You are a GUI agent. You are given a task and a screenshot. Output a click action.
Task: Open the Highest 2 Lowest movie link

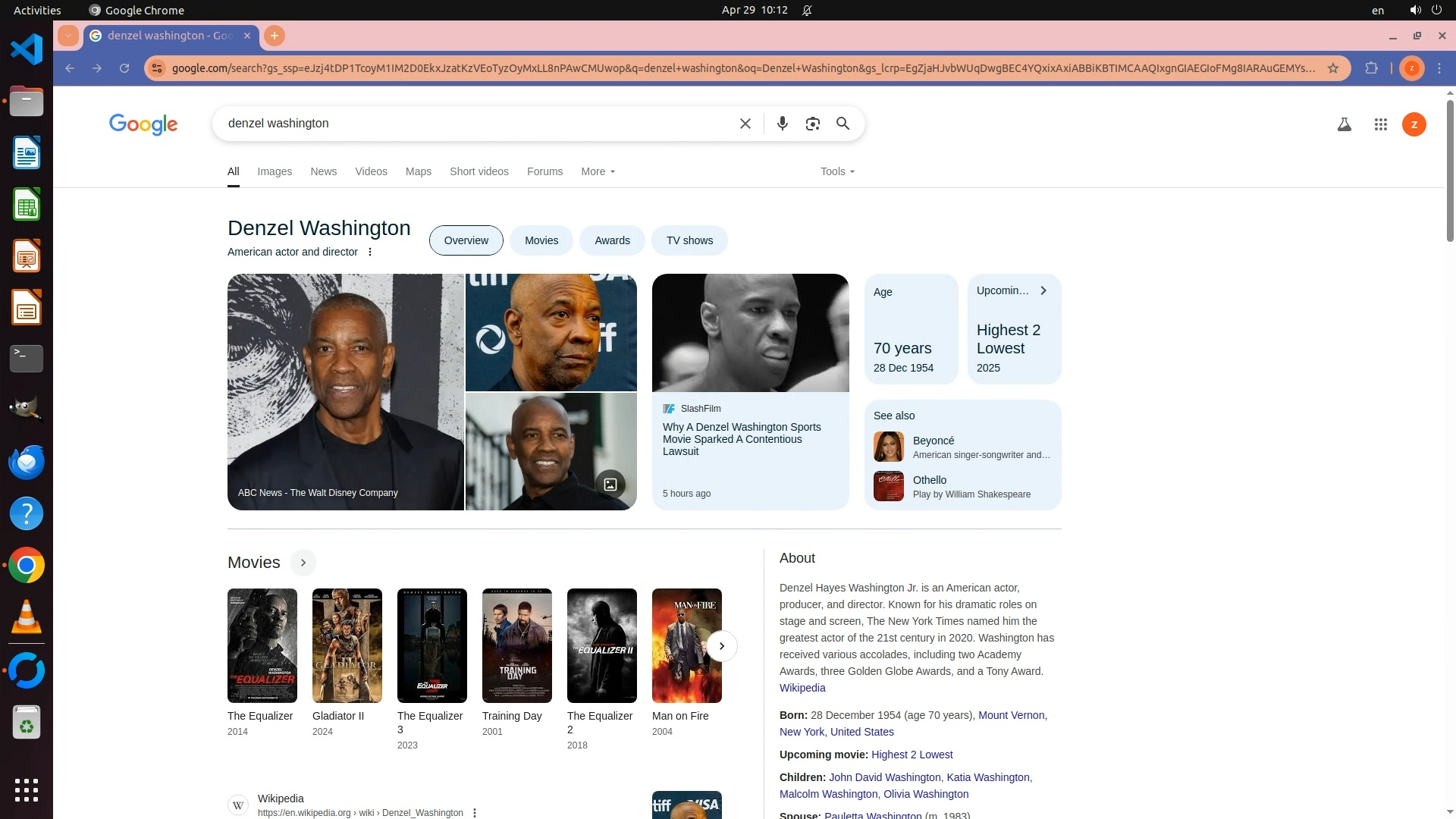click(x=912, y=755)
